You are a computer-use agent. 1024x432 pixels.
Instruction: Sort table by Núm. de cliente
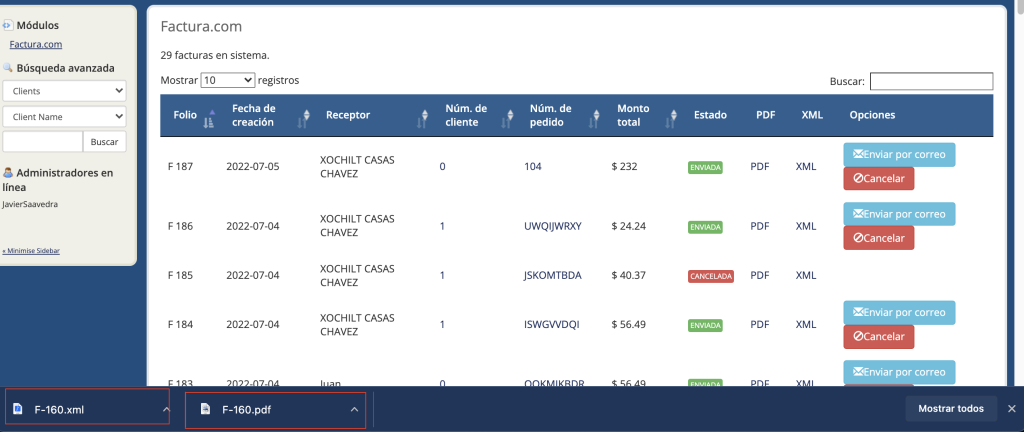coord(475,116)
